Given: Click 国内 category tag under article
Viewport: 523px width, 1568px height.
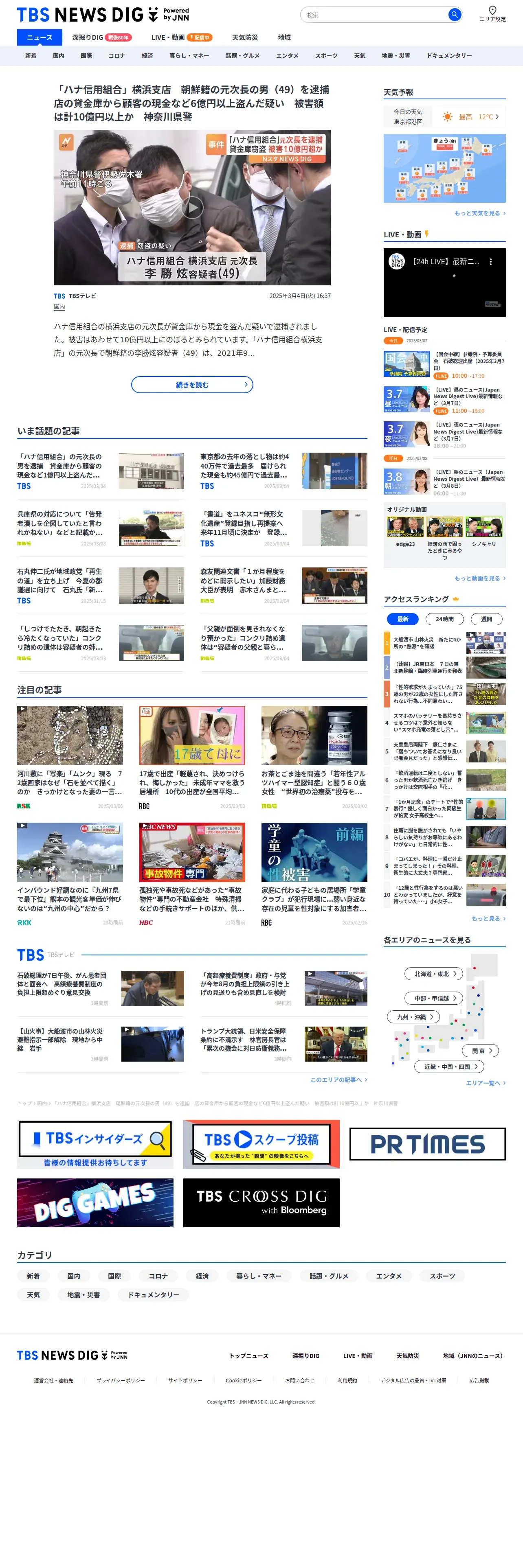Looking at the screenshot, I should pyautogui.click(x=59, y=307).
